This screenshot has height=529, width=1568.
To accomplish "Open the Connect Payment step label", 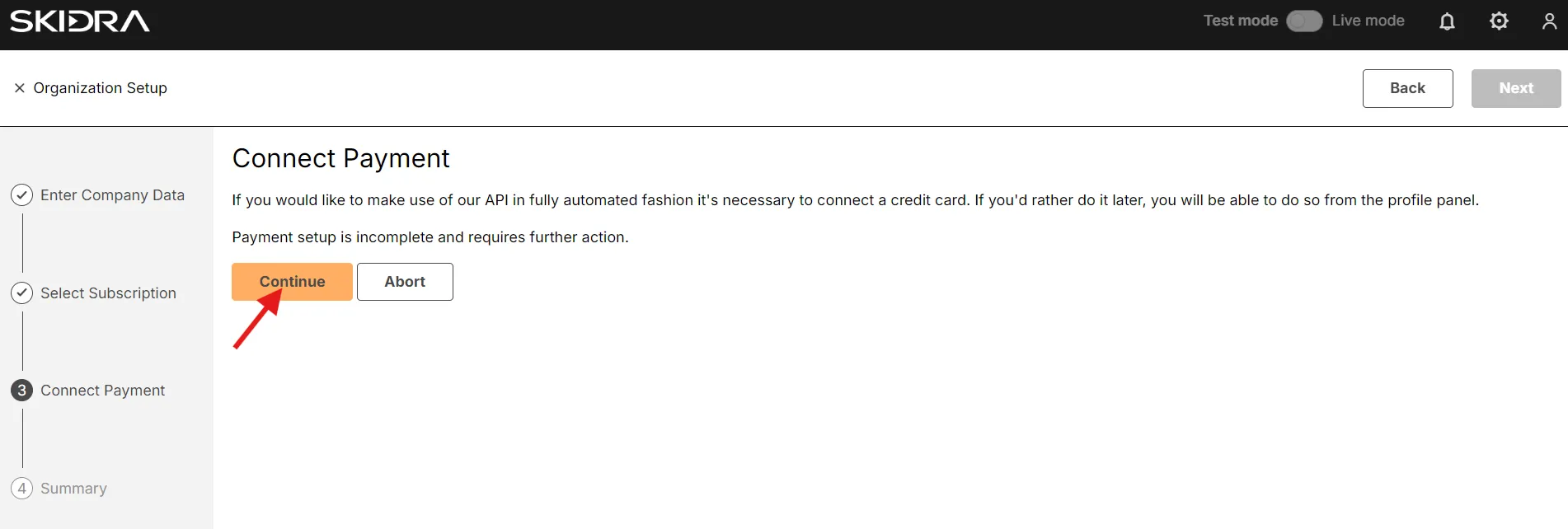I will pos(102,391).
